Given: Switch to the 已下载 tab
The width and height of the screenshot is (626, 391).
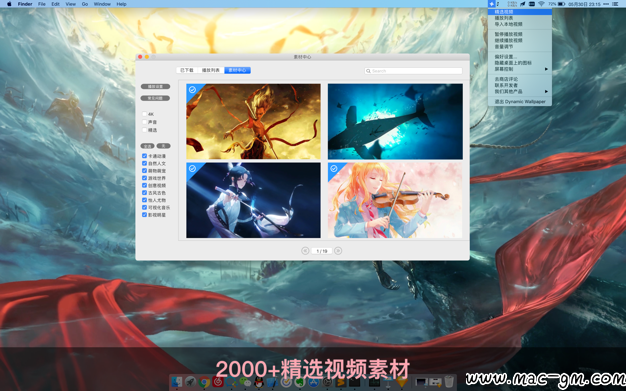Looking at the screenshot, I should (x=187, y=70).
